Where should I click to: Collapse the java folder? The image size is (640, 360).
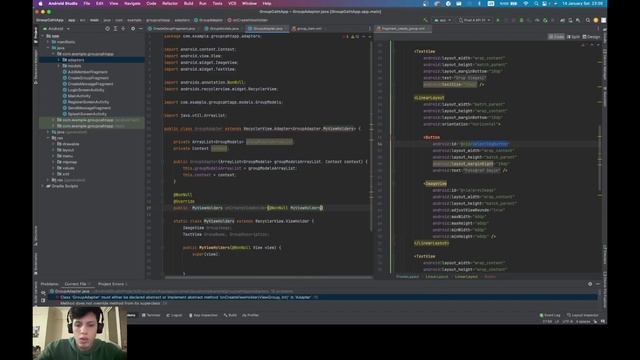[48, 48]
